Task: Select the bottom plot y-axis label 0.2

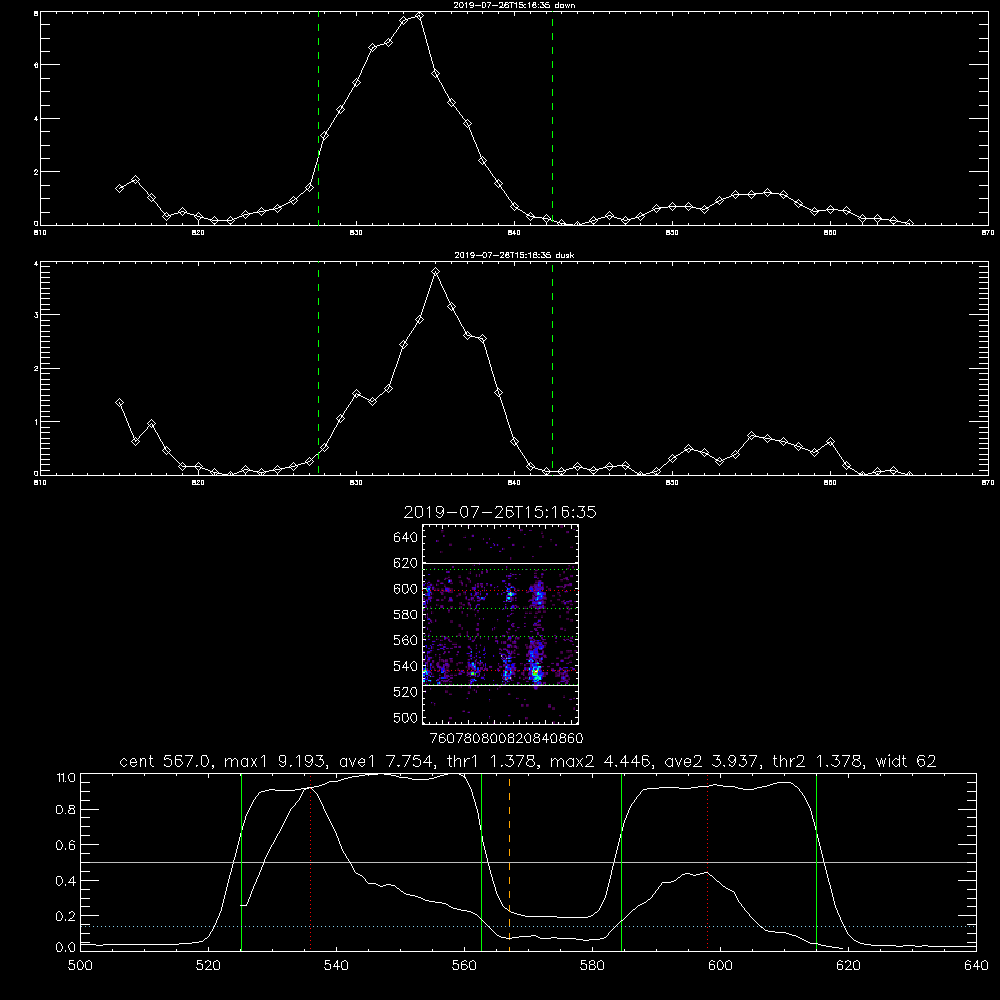Action: (66, 916)
